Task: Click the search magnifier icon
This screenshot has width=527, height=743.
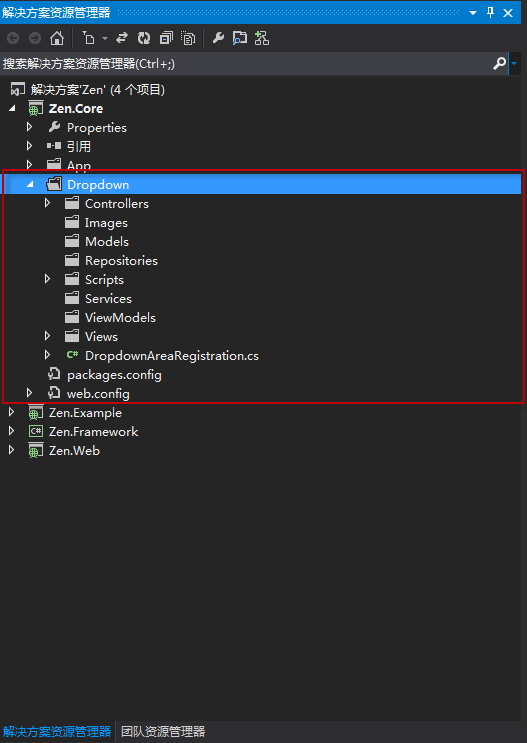Action: (x=500, y=63)
